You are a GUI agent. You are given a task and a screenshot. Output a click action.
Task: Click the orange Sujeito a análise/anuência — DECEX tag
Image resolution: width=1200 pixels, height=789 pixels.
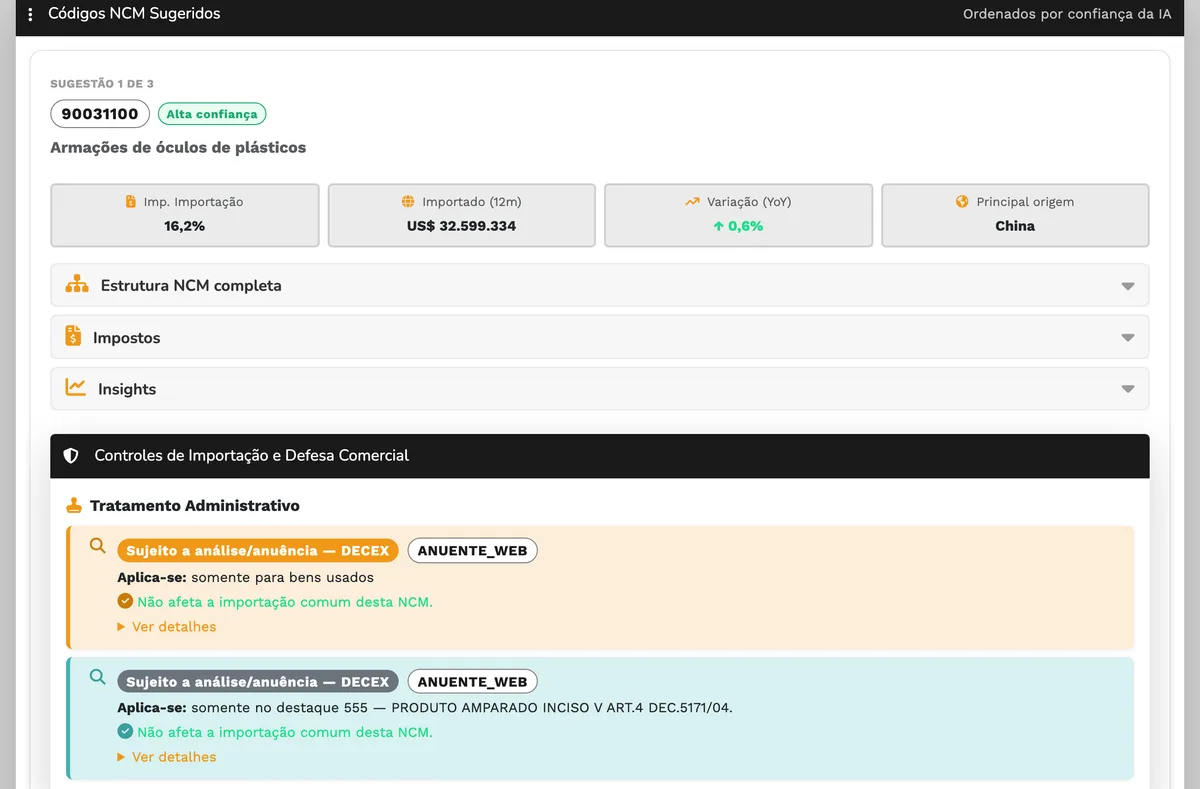(x=258, y=550)
